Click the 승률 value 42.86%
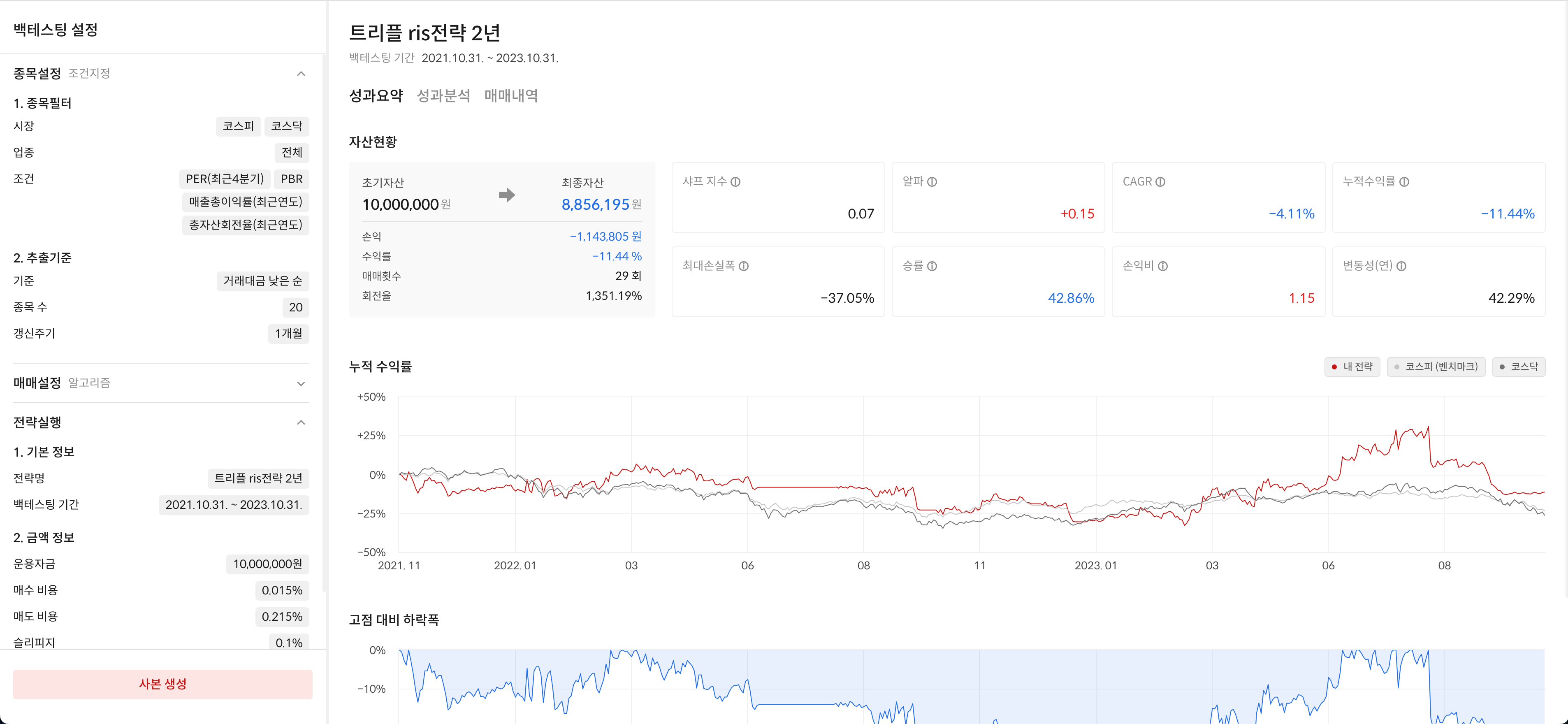1568x724 pixels. click(x=1071, y=298)
